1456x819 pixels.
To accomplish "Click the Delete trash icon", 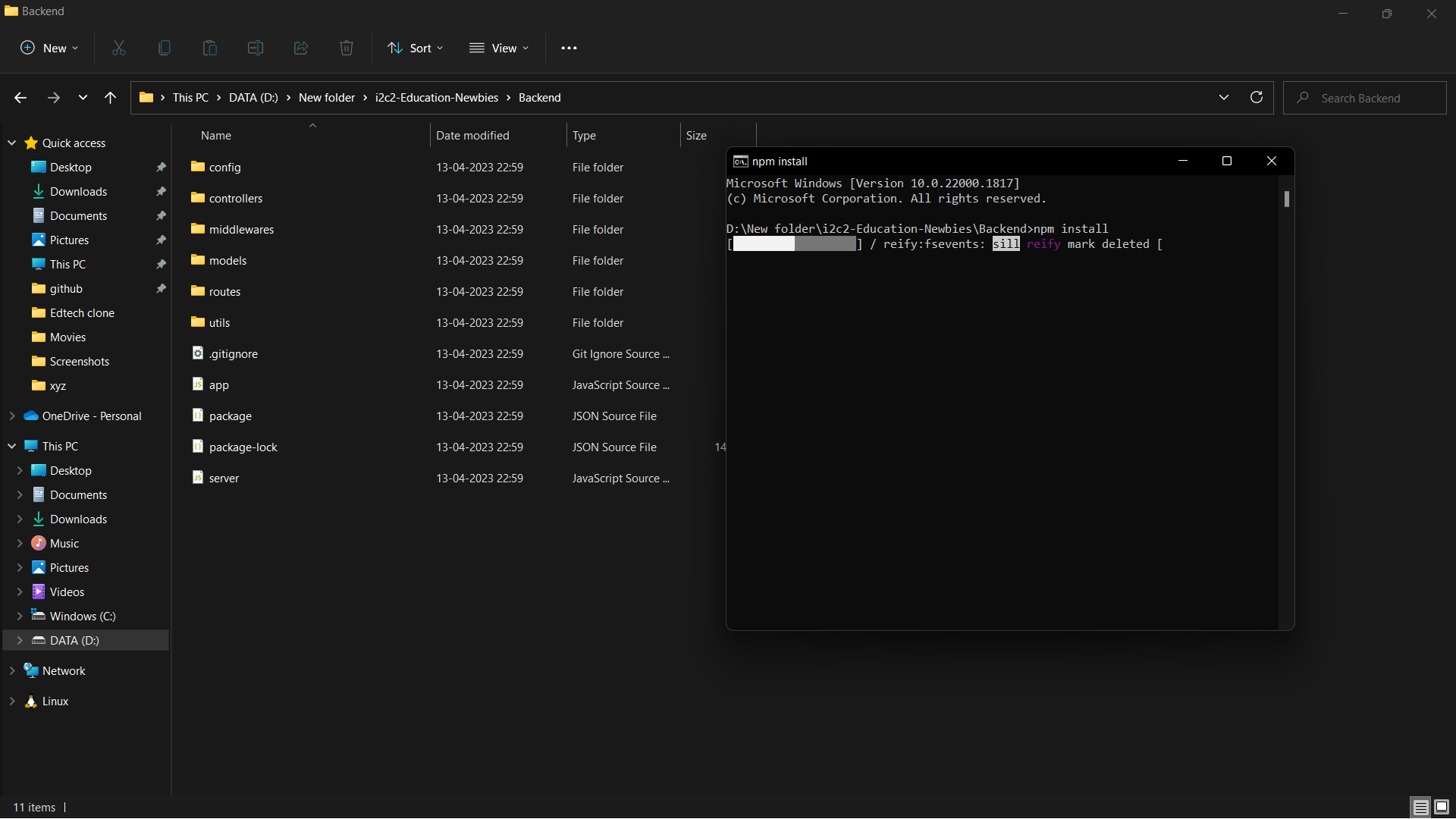I will coord(346,48).
